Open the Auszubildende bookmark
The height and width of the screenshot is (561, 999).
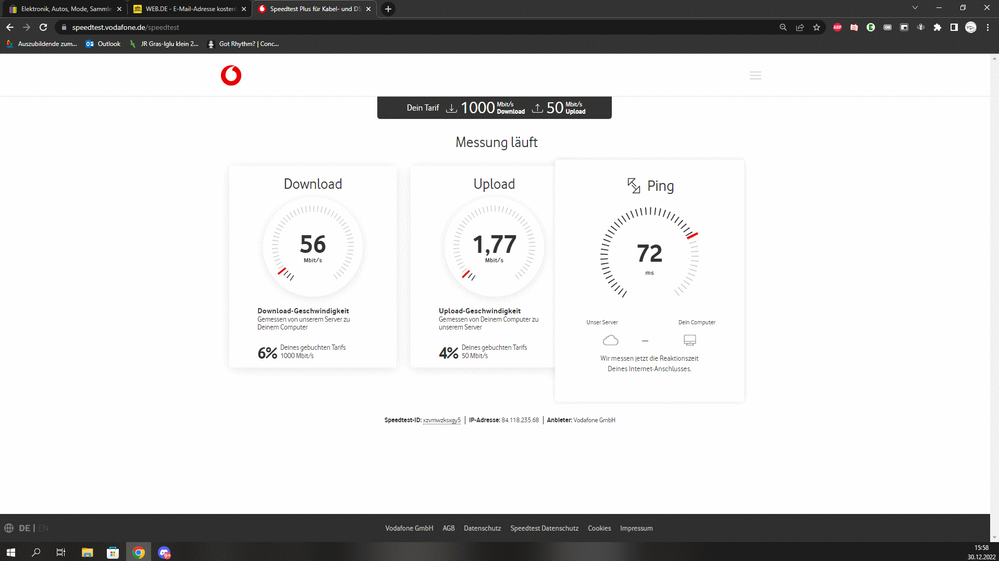[x=42, y=44]
